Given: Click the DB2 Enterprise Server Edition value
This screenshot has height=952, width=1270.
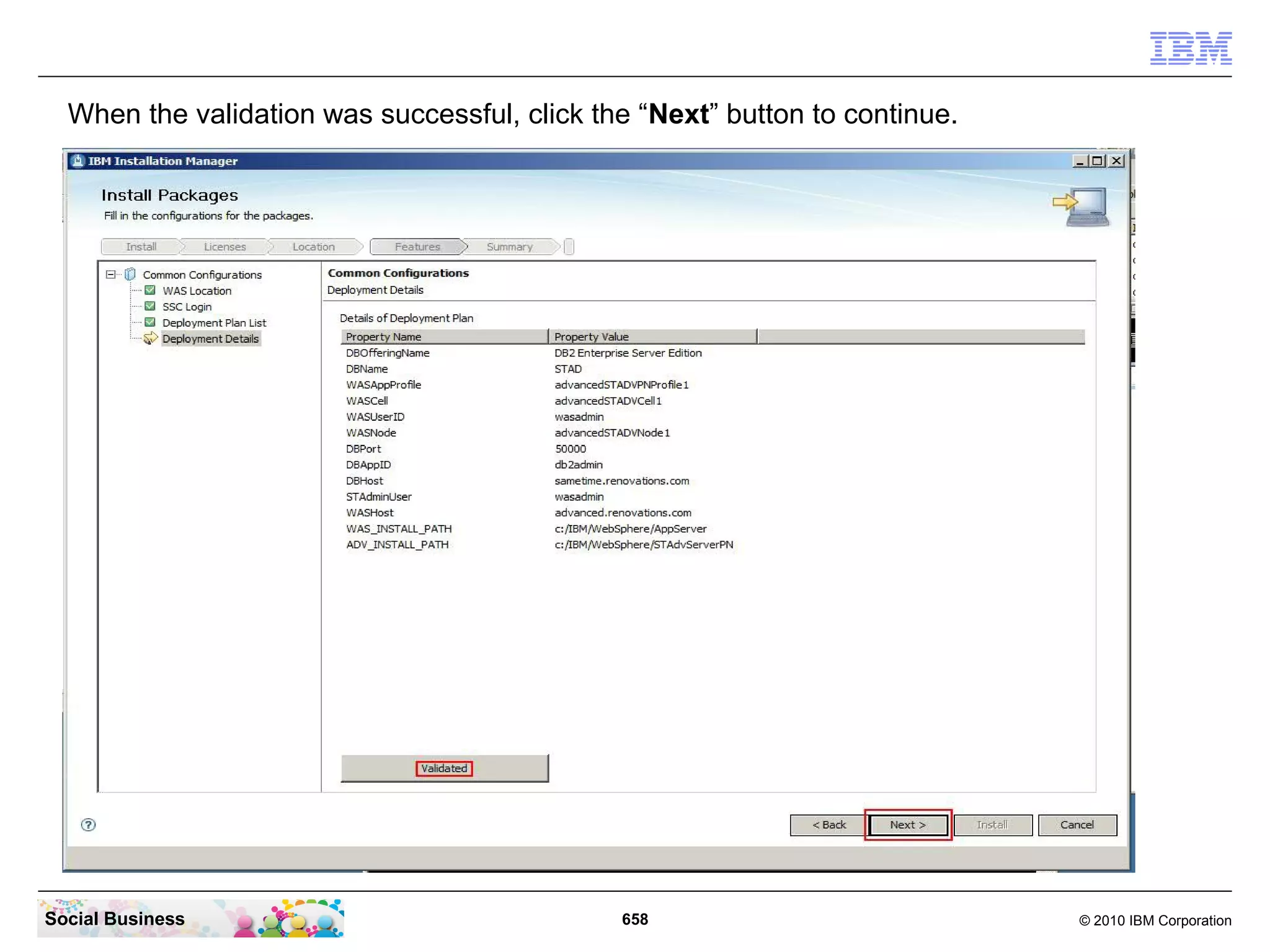Looking at the screenshot, I should tap(628, 353).
